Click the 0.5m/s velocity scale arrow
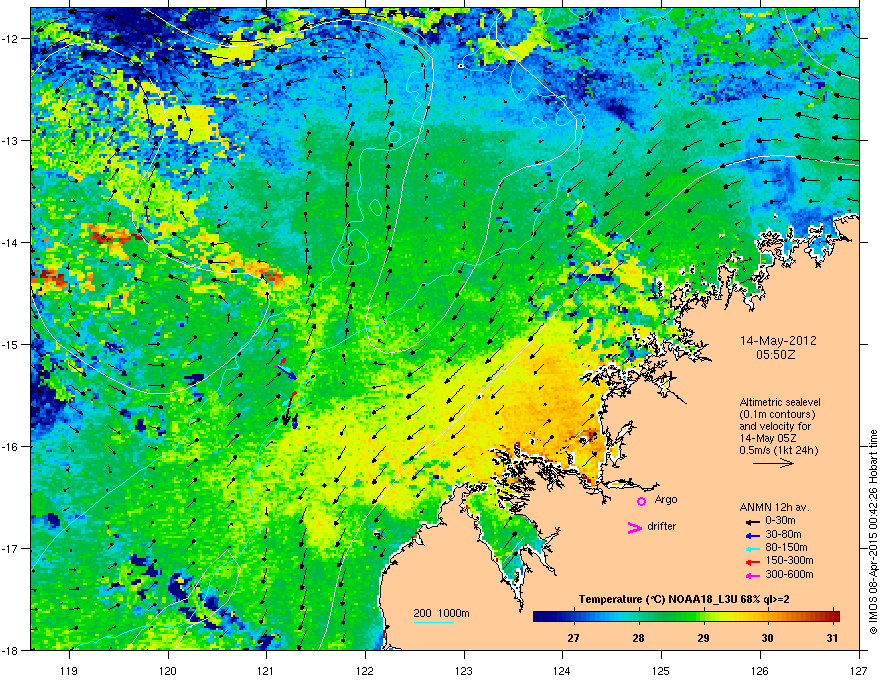 (773, 463)
